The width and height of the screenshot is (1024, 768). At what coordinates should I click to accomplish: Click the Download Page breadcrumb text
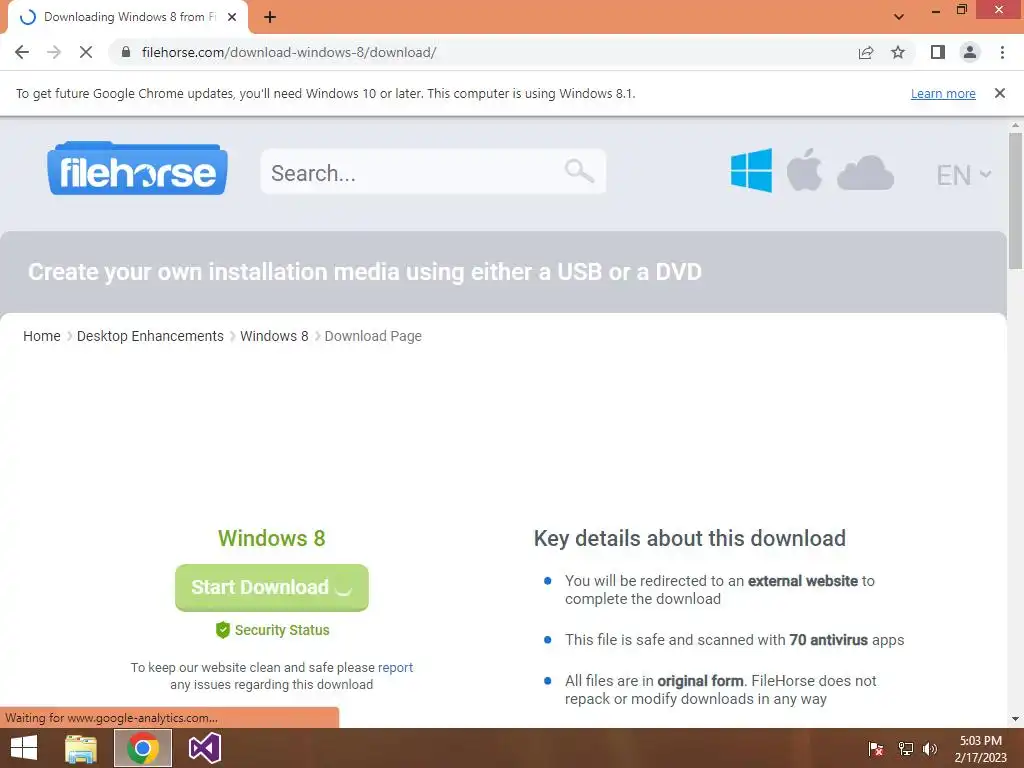coord(373,336)
